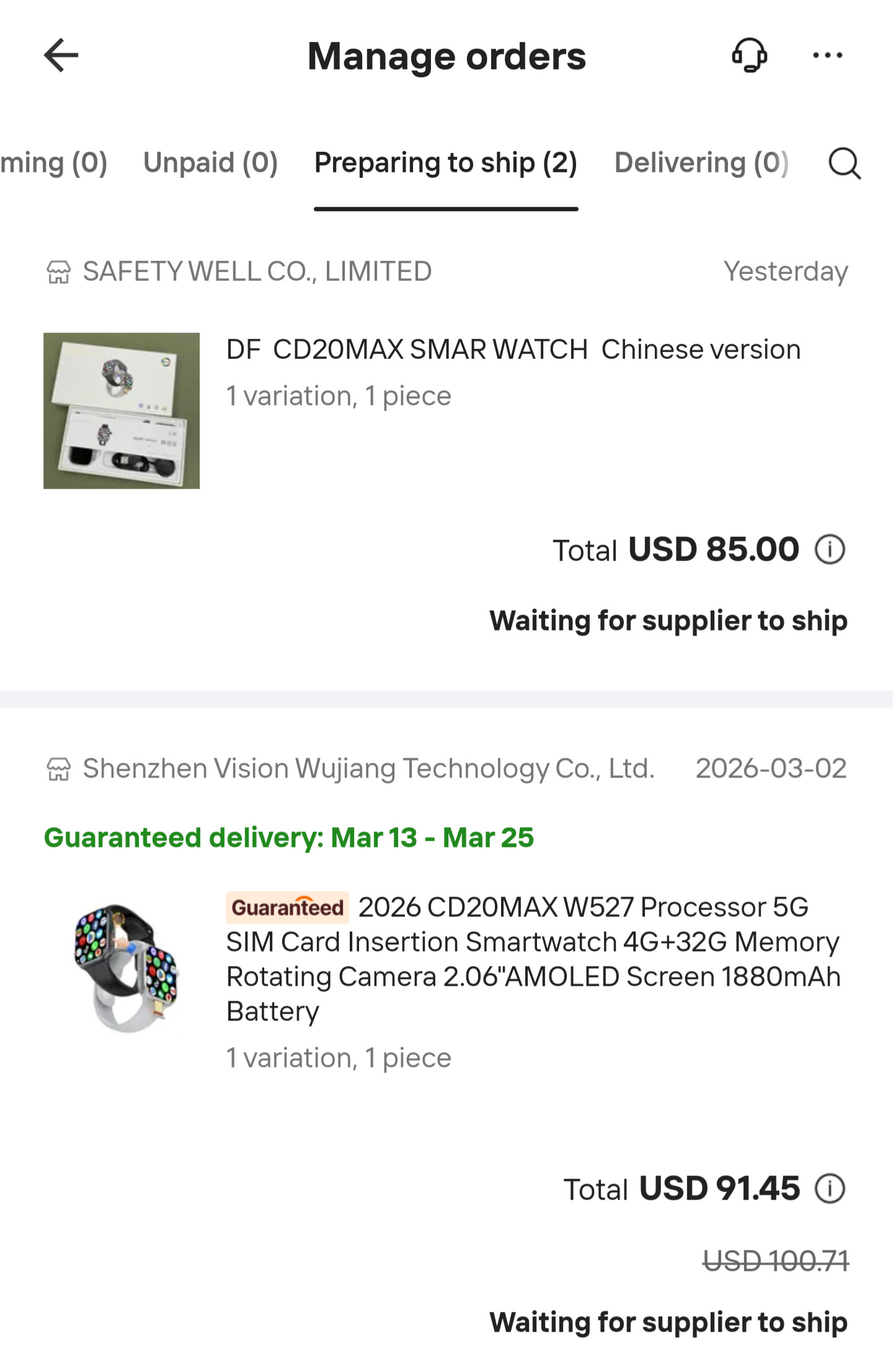
Task: Open the 2026 CD20MAX W527 Smartwatch title
Action: pos(533,958)
